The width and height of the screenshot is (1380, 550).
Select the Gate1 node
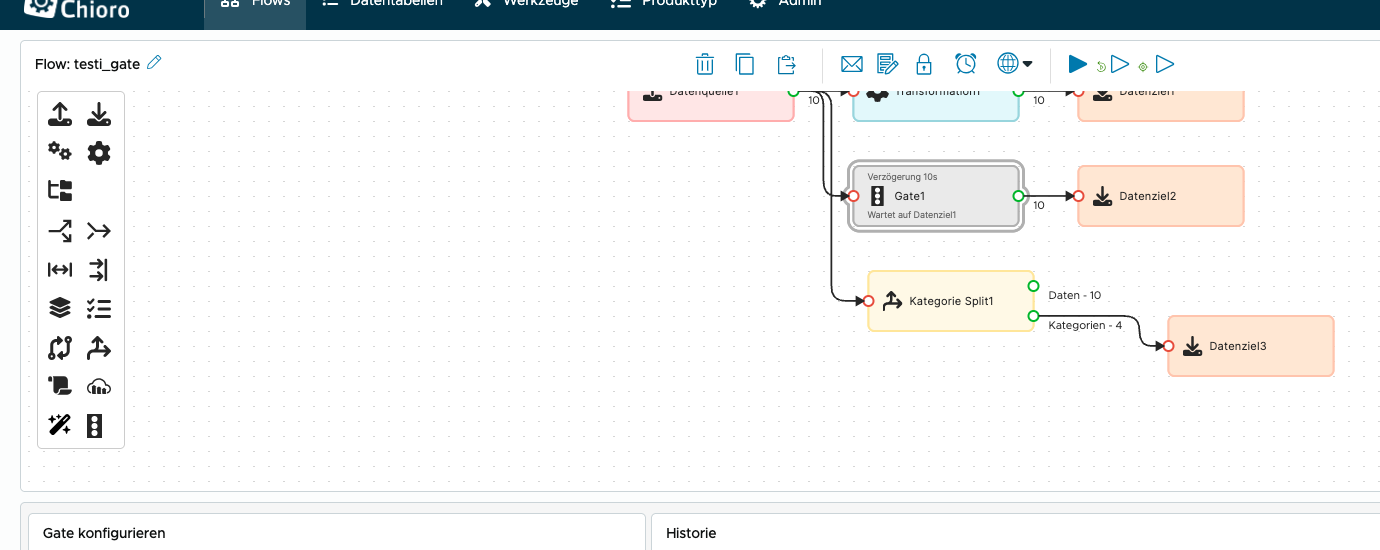935,196
